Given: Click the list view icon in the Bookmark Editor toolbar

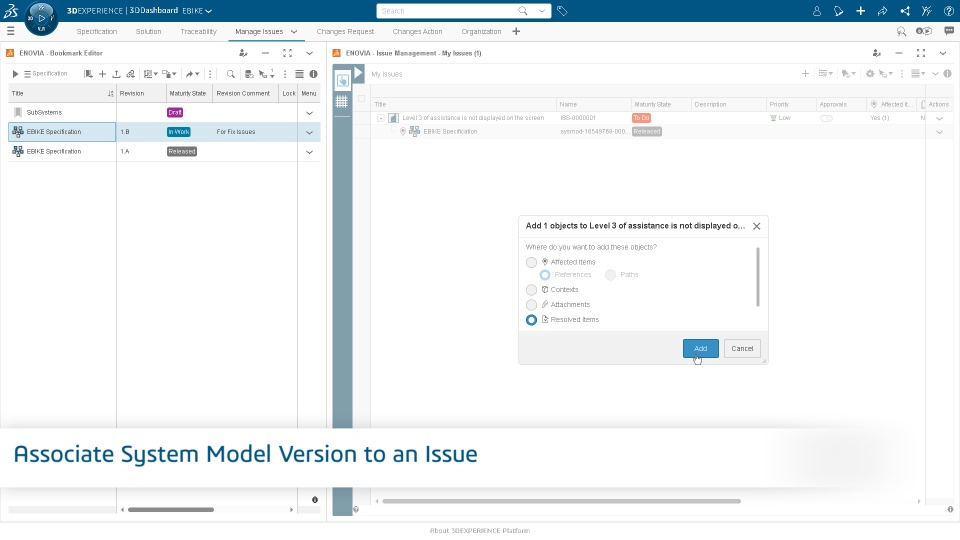Looking at the screenshot, I should 299,74.
